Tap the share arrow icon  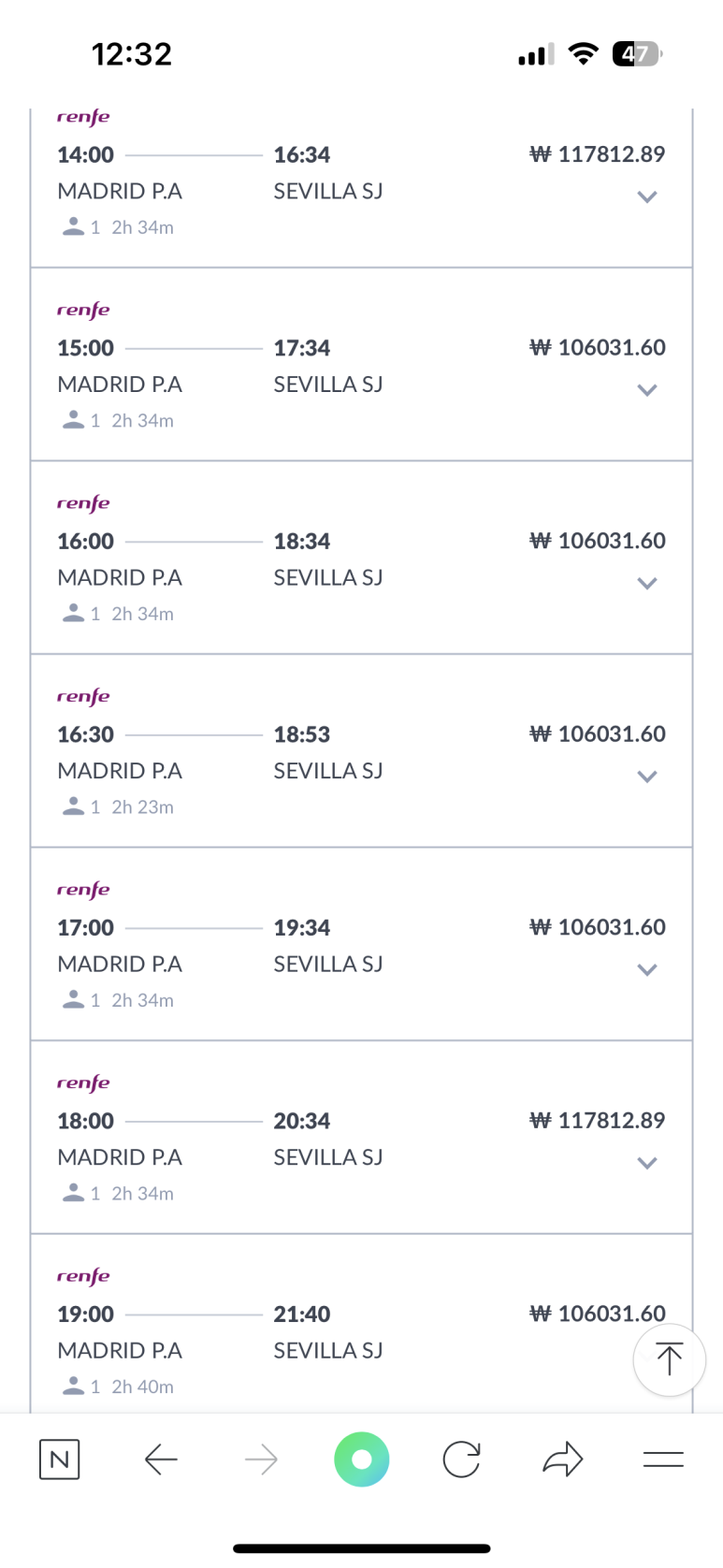pos(563,1459)
